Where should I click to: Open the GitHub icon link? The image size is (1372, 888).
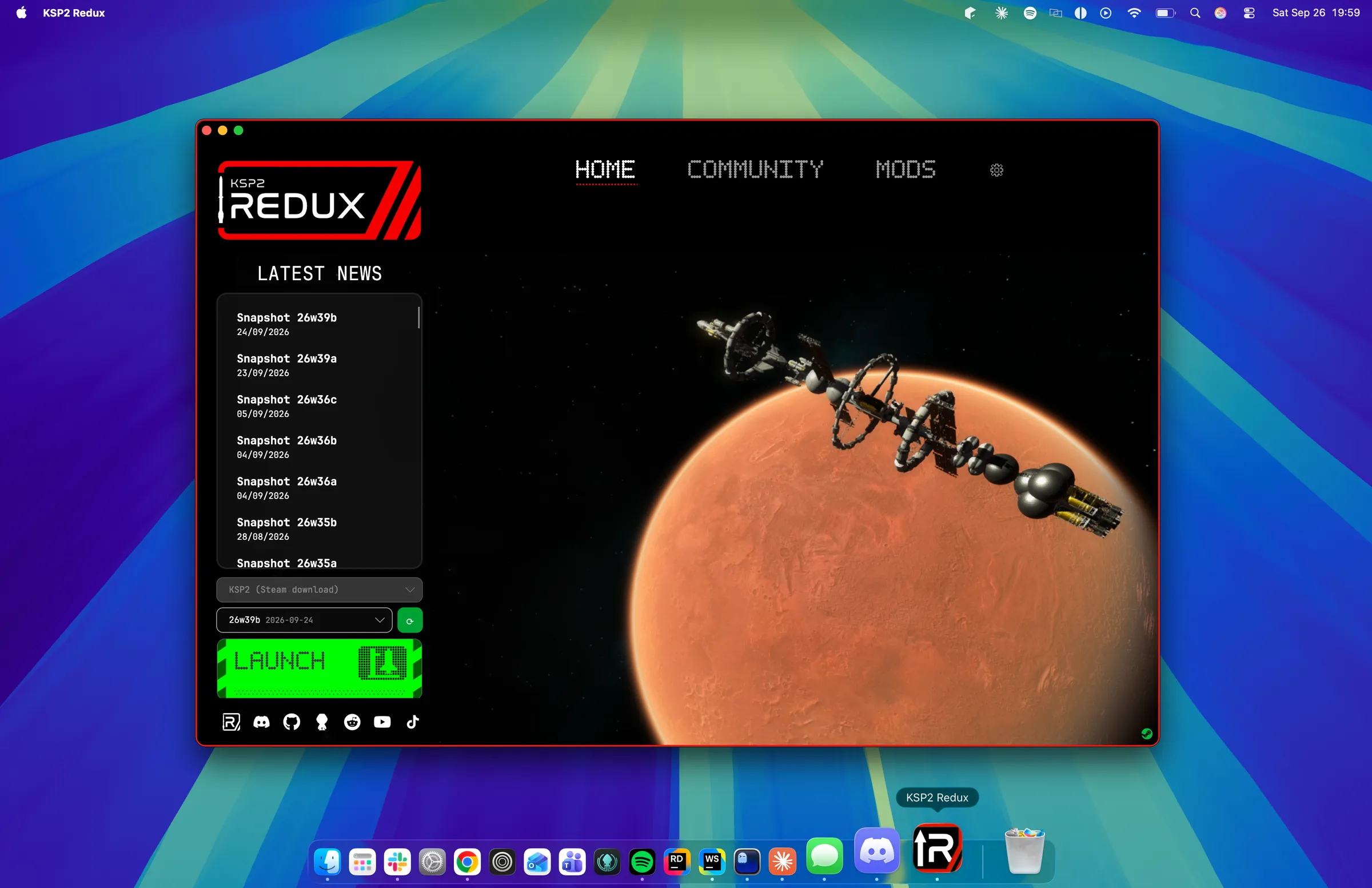coord(292,722)
